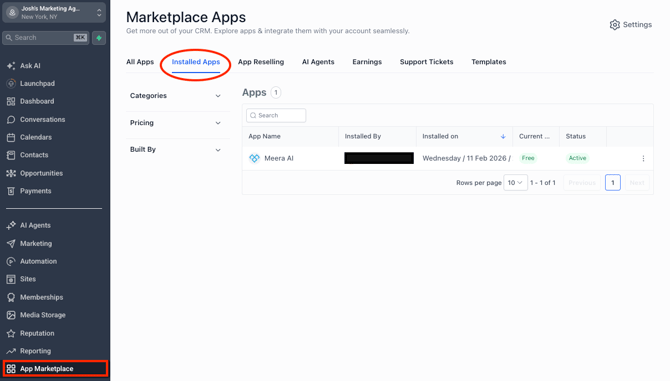The image size is (670, 381).
Task: Click the Sites sidebar icon
Action: pos(11,279)
